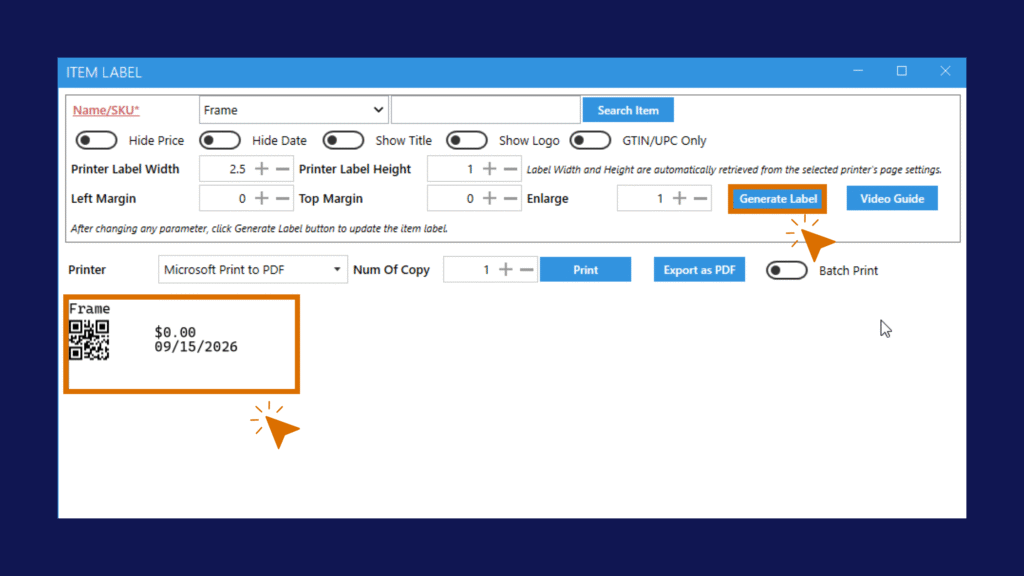The image size is (1024, 576).
Task: Decrease Num Of Copy with minus icon
Action: tap(526, 269)
